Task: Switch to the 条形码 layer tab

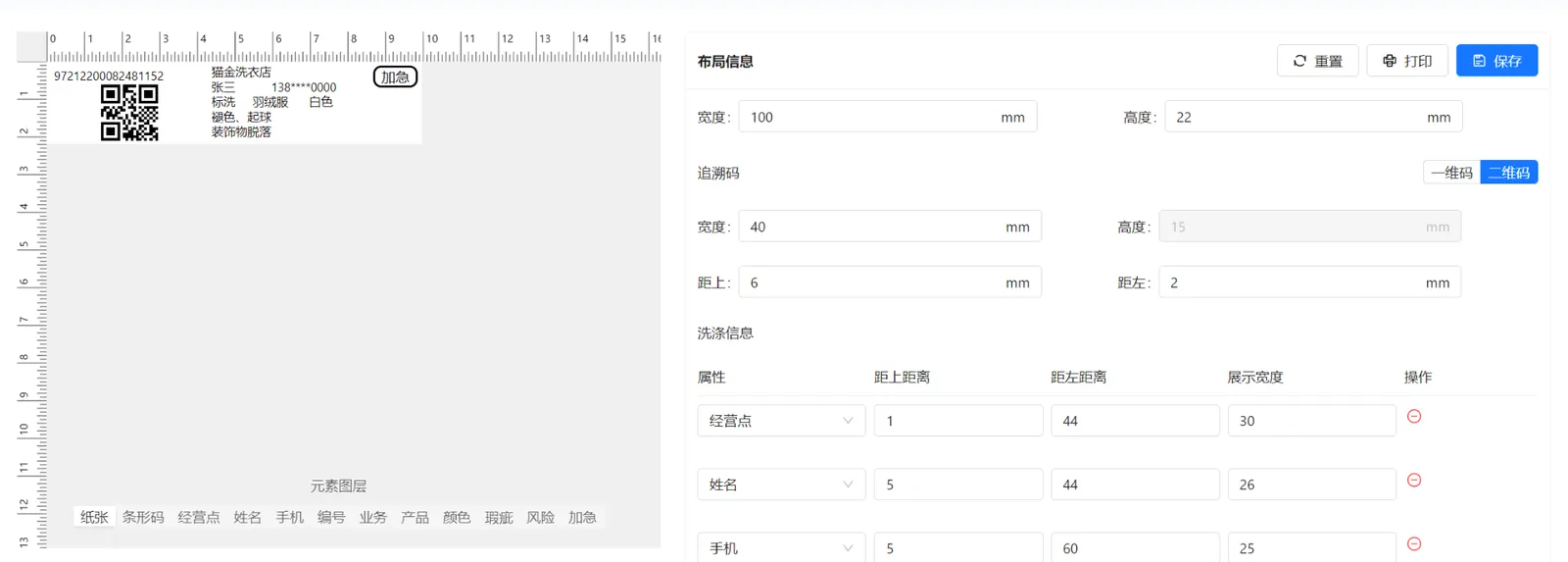Action: pyautogui.click(x=143, y=517)
